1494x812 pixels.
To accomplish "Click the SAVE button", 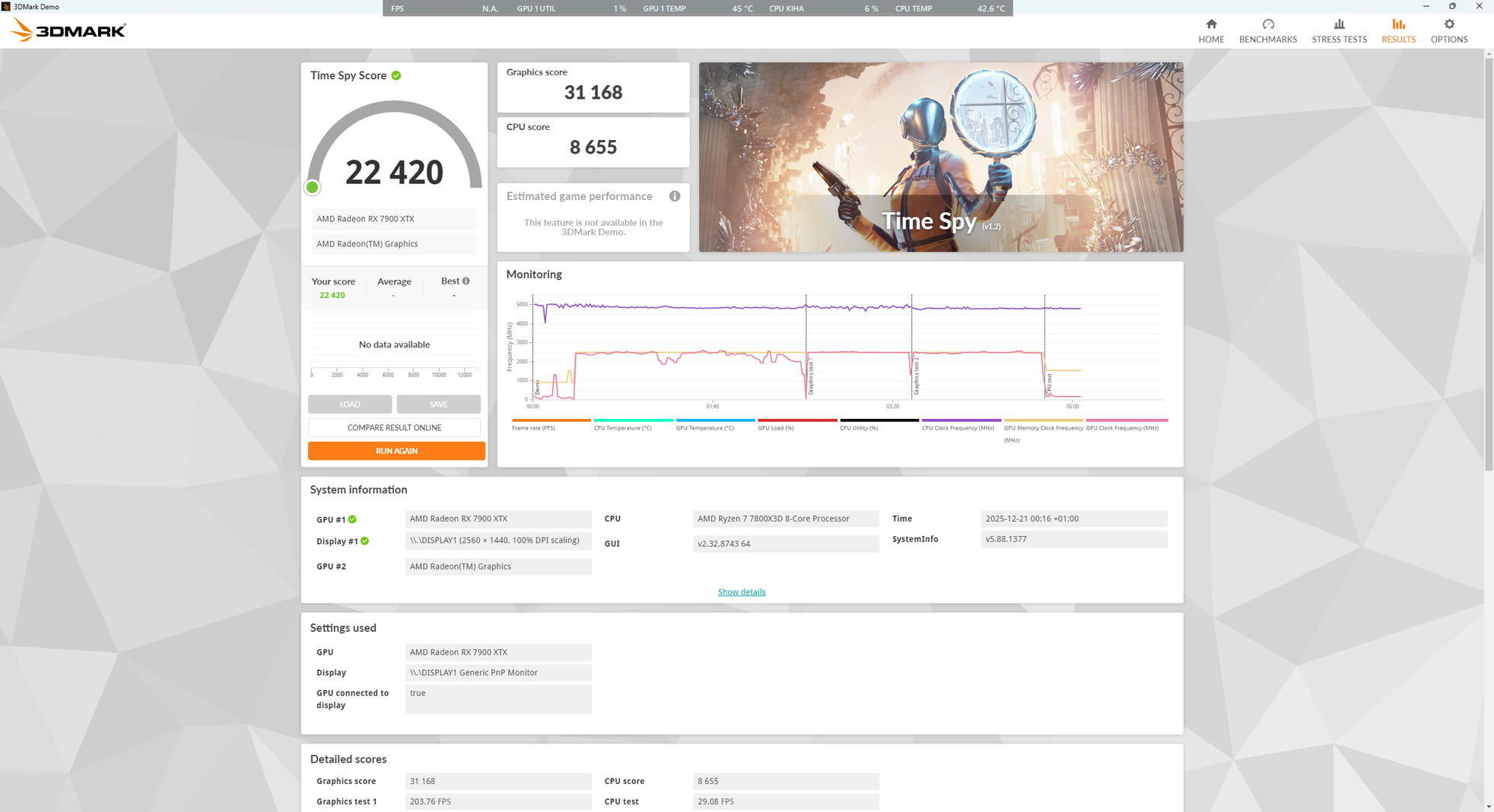I will tap(438, 404).
